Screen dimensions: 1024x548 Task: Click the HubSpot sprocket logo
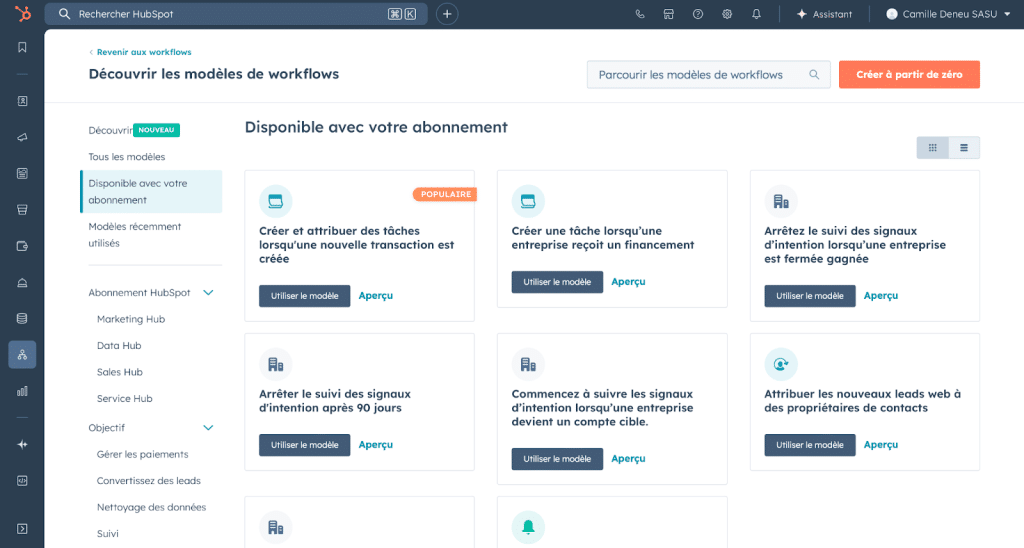[22, 14]
